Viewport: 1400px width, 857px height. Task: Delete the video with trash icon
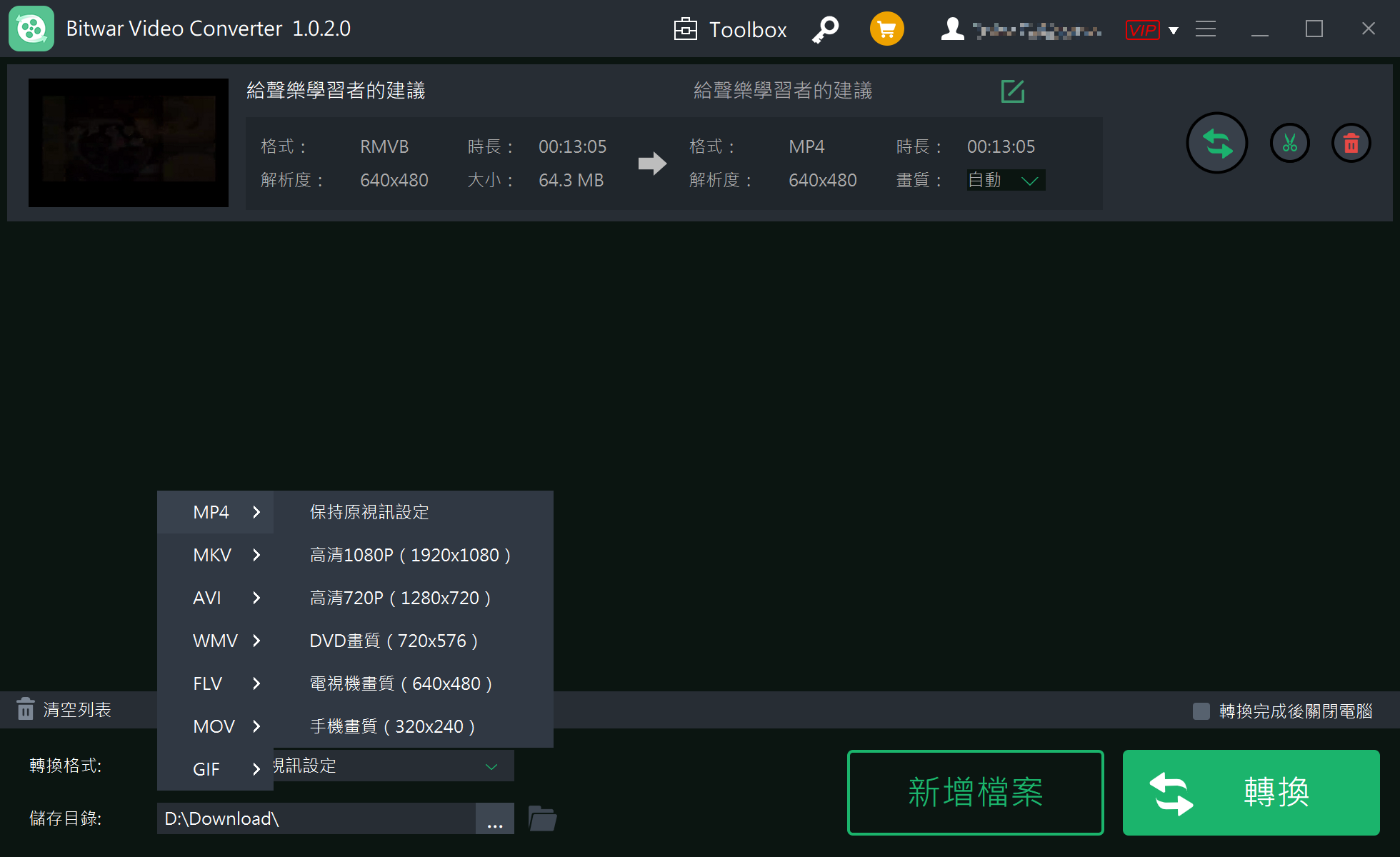coord(1351,143)
